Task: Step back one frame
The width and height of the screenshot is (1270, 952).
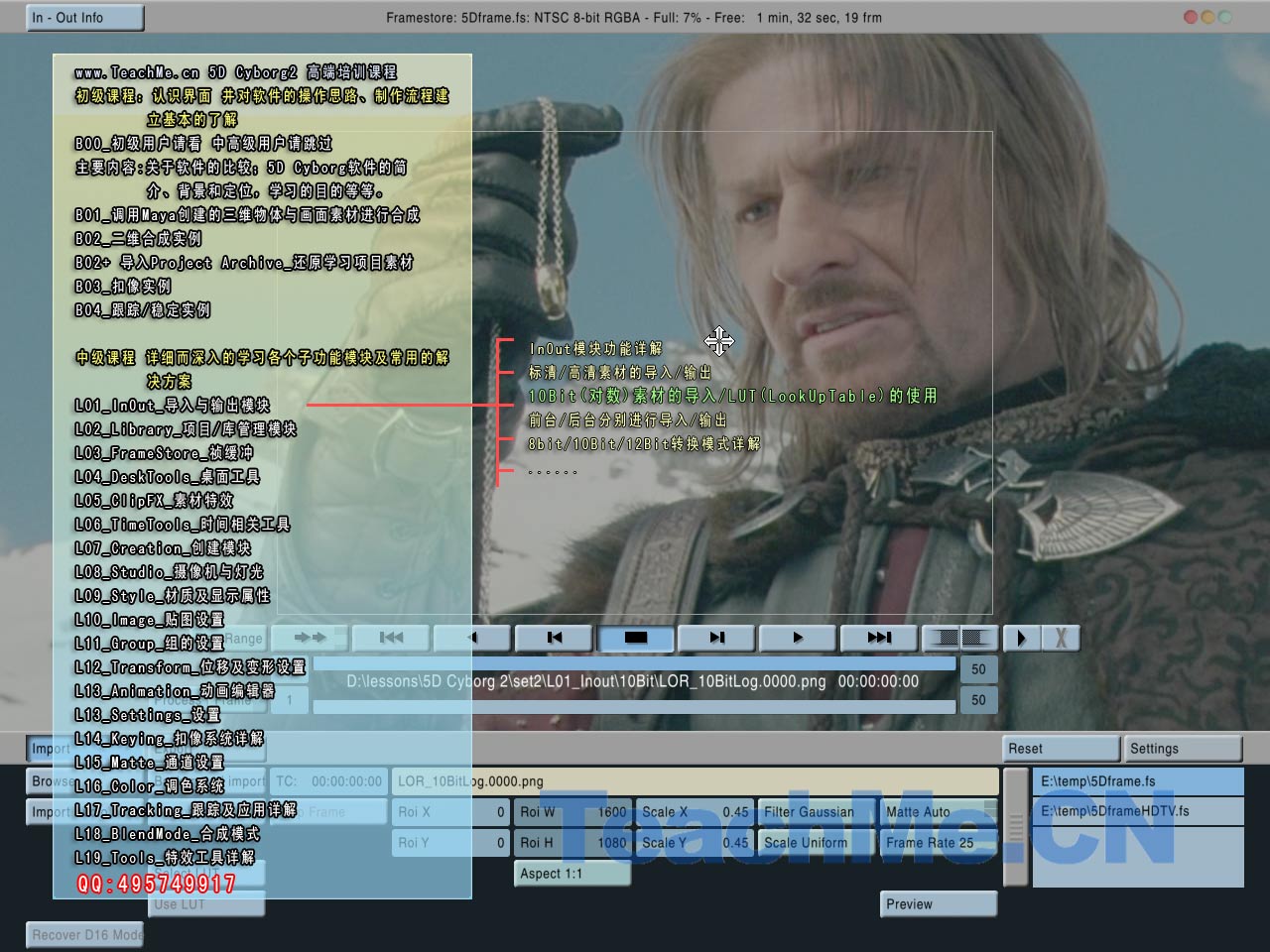Action: click(555, 638)
